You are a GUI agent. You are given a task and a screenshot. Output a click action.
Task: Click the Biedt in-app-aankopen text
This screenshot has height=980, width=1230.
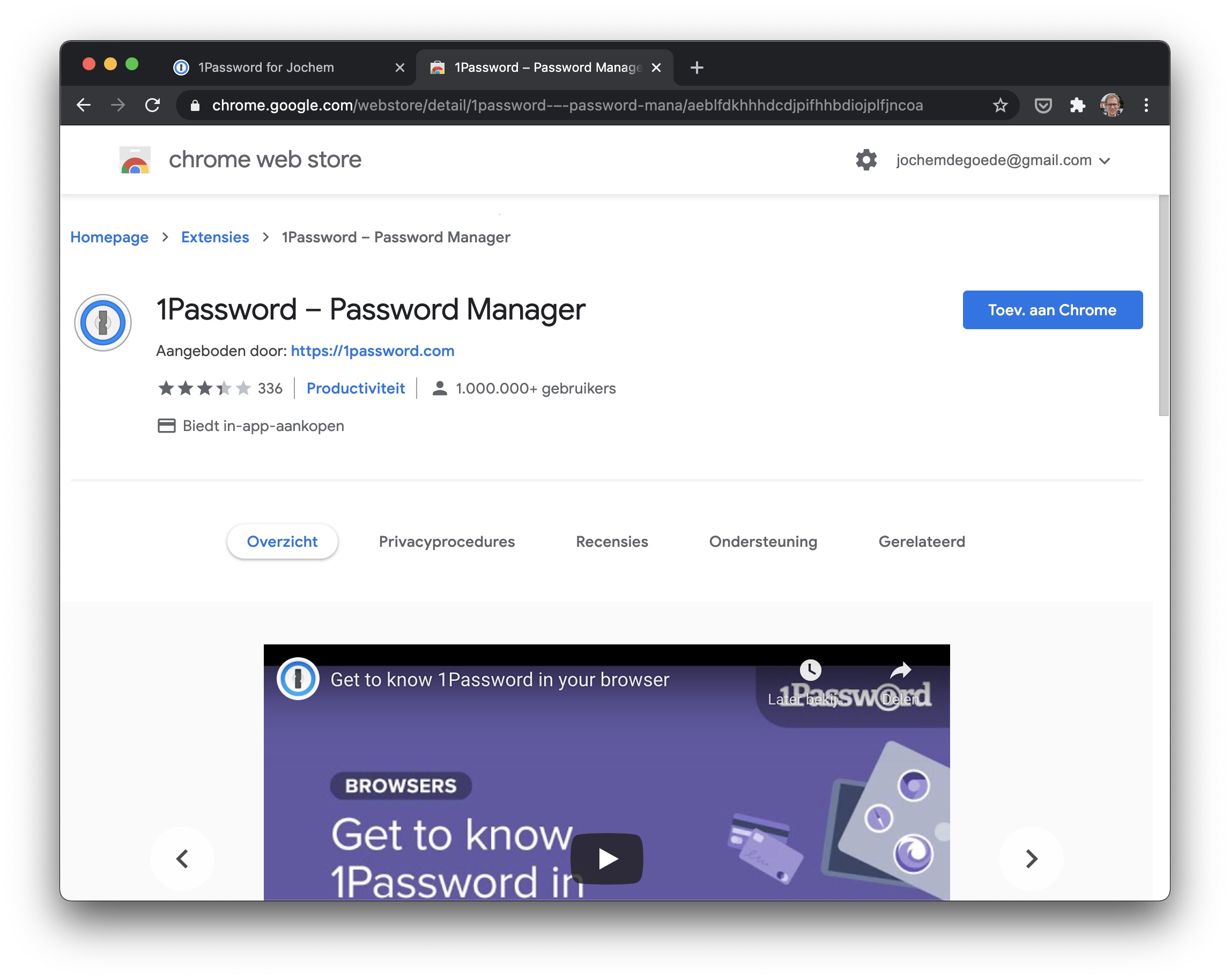(x=263, y=426)
